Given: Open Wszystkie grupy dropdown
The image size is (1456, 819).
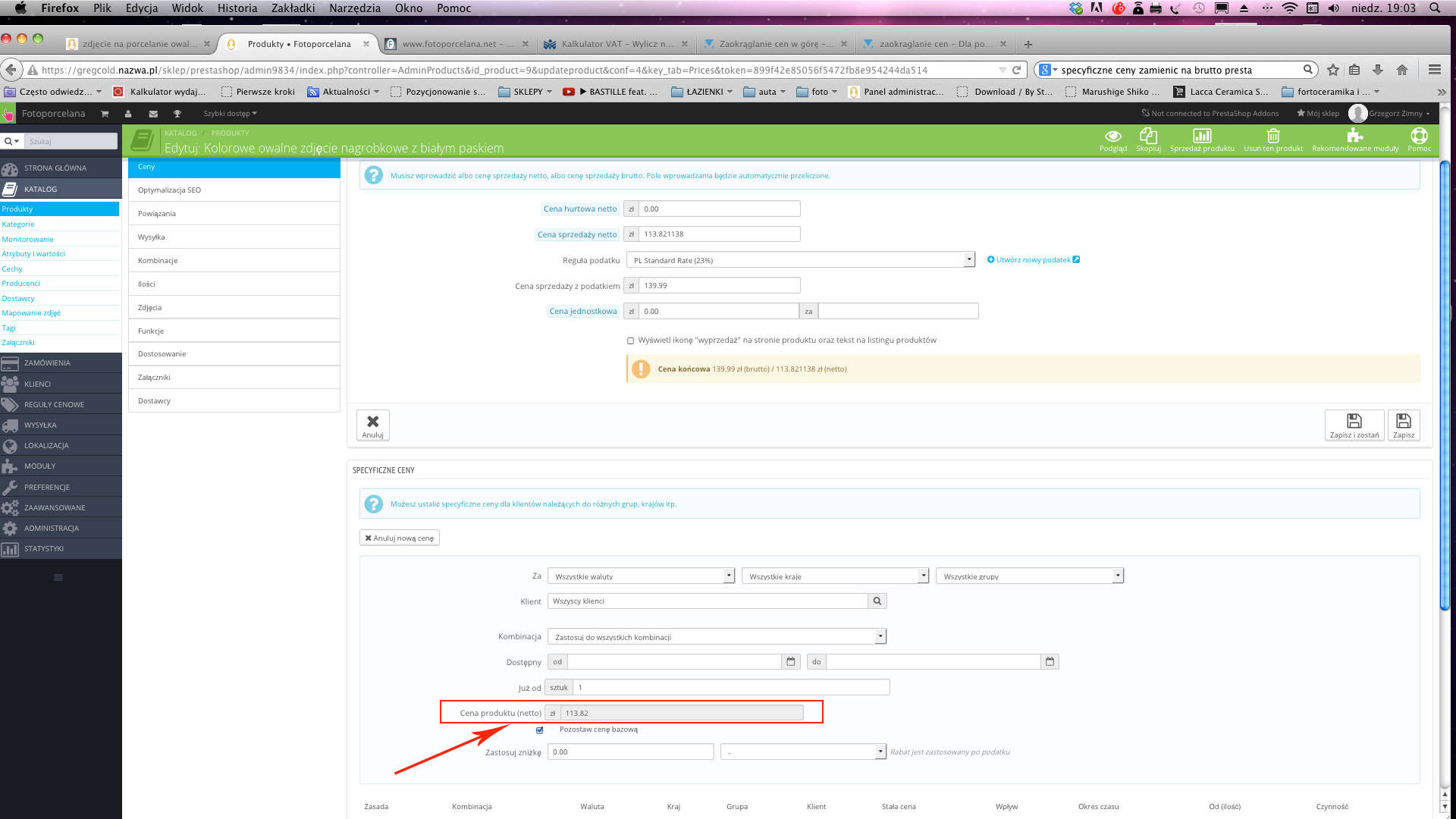Looking at the screenshot, I should coord(1029,576).
